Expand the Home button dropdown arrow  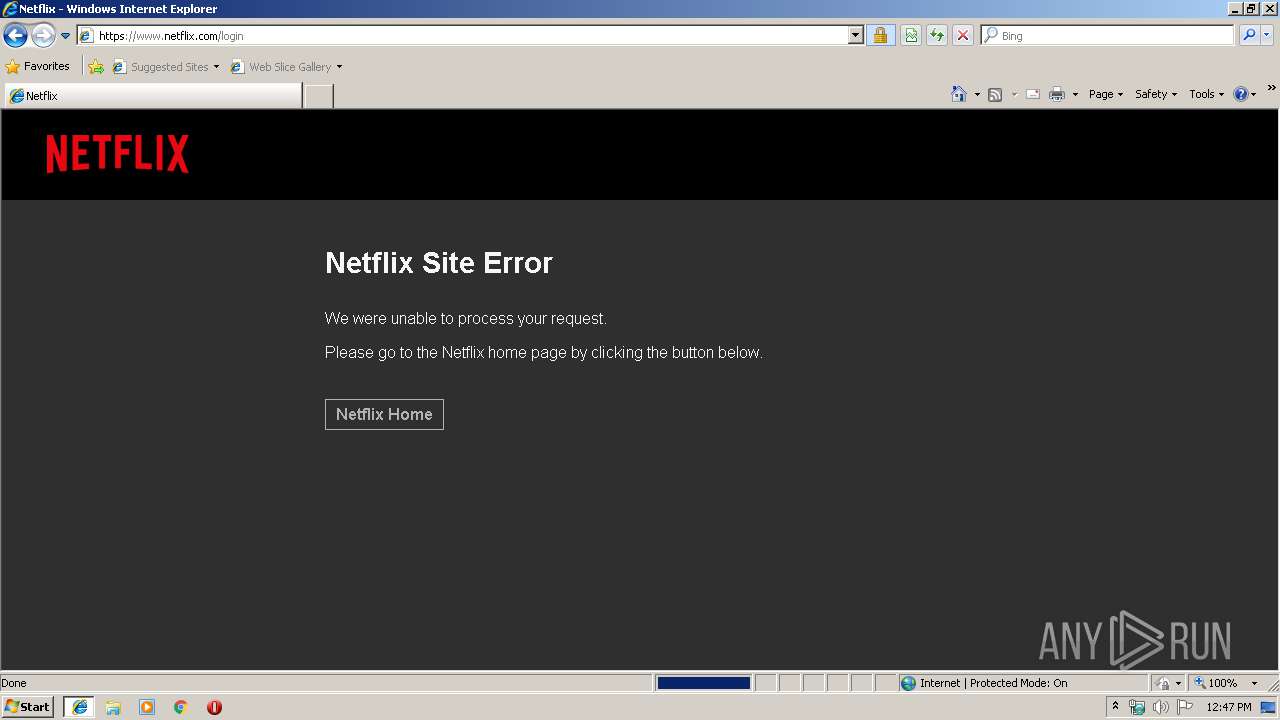pos(977,94)
